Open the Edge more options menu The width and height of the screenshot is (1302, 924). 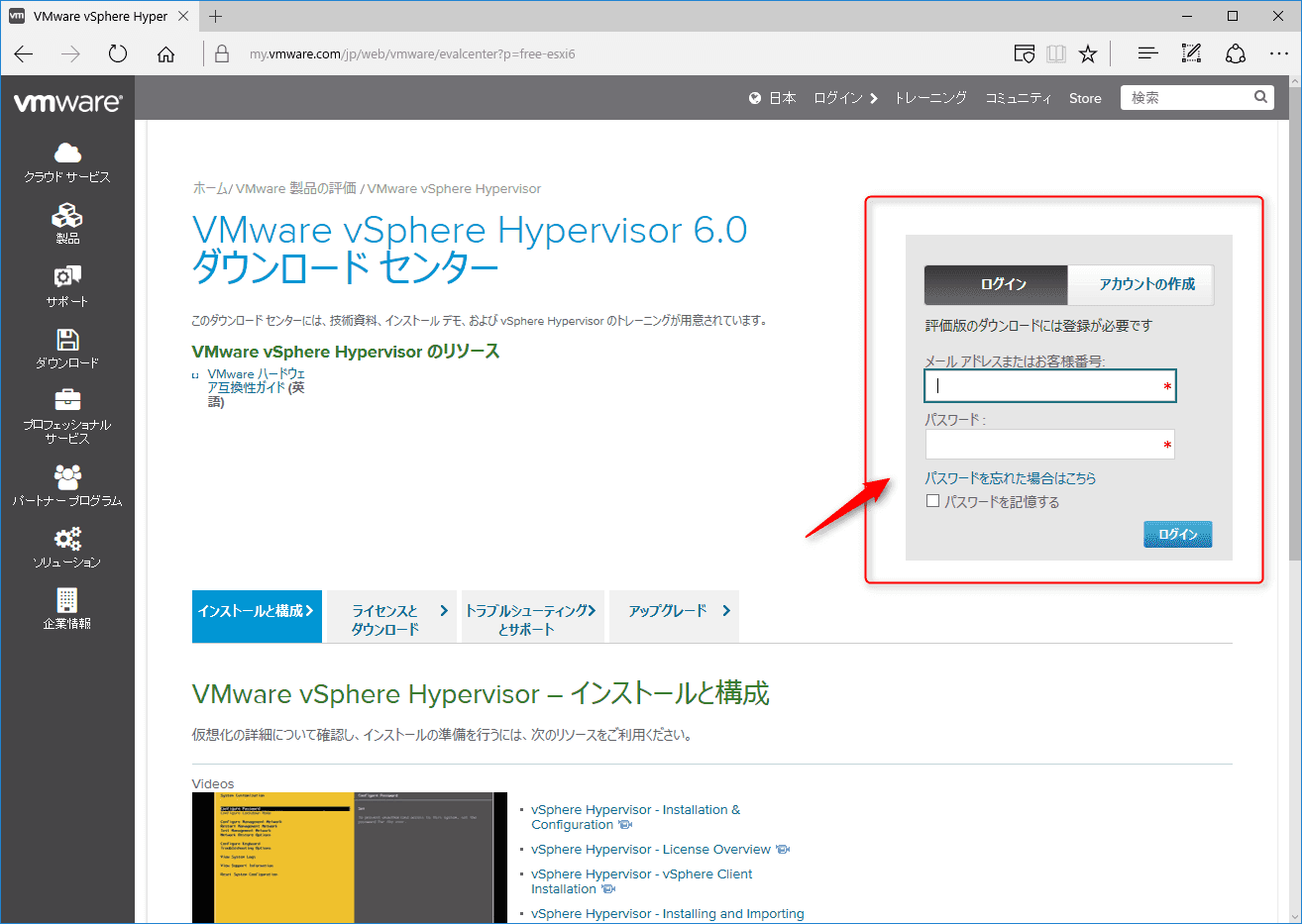point(1280,53)
